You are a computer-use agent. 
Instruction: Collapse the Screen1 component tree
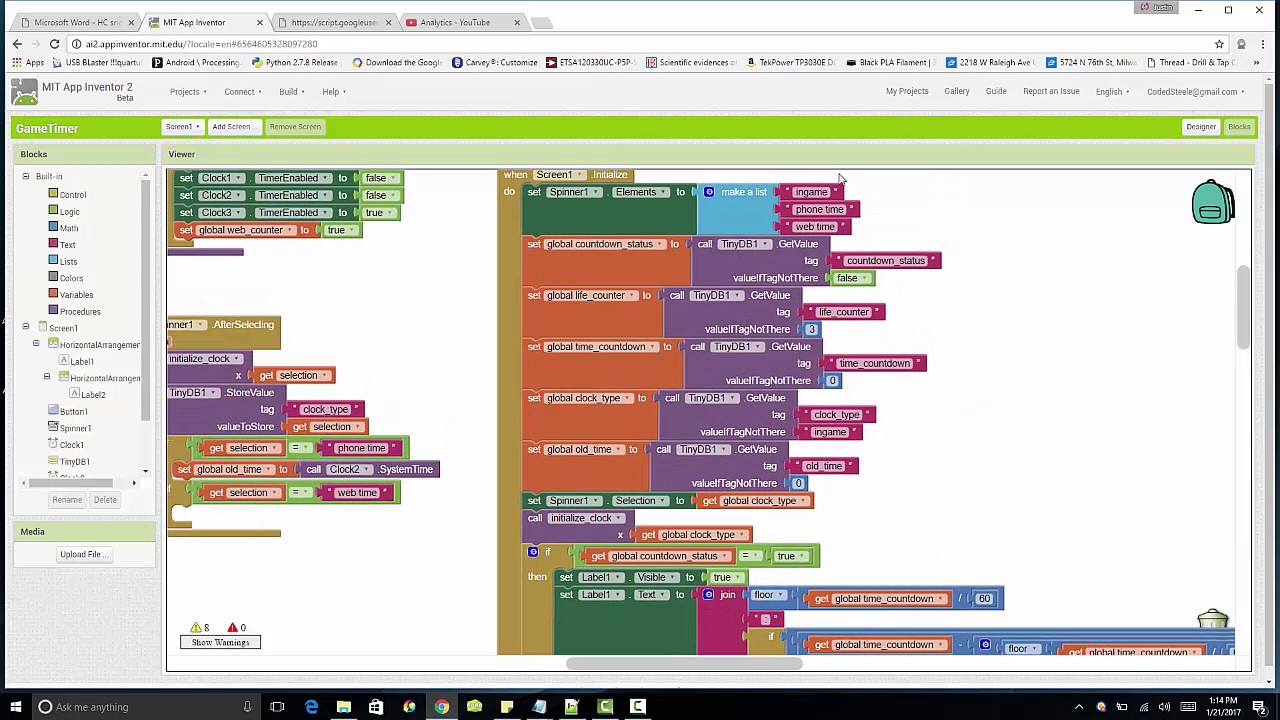[25, 327]
